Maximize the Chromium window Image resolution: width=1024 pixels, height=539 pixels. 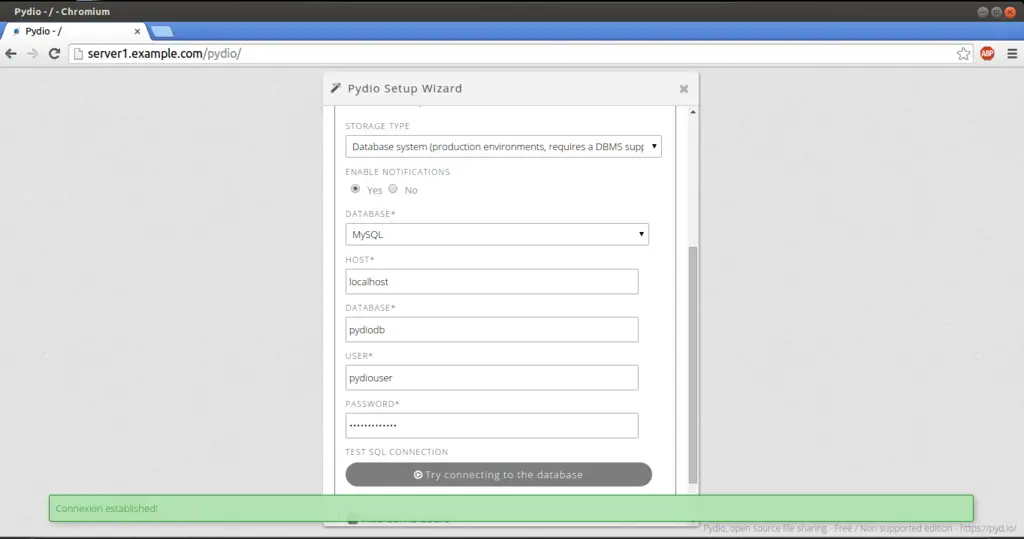coord(996,12)
